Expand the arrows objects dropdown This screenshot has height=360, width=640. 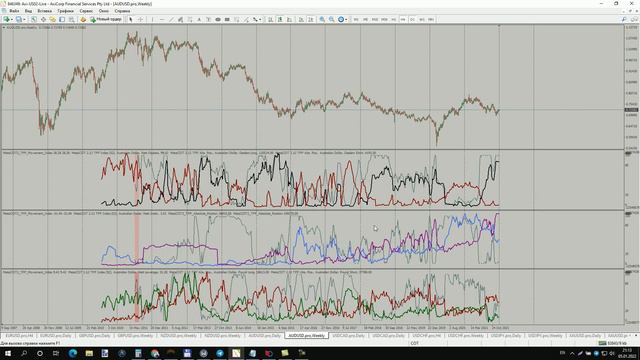point(260,19)
